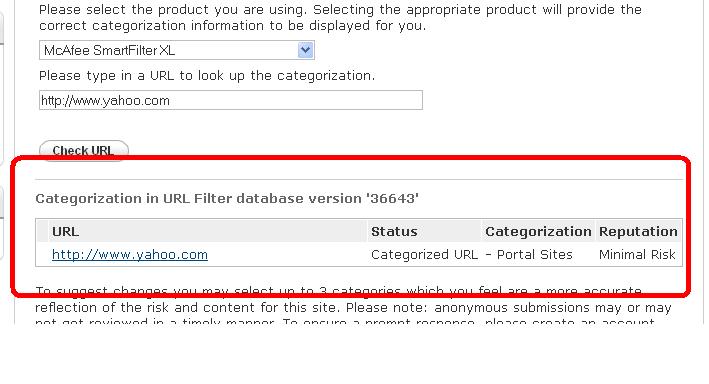Open the McAfee SmartFilter XL product dropdown
This screenshot has height=384, width=709.
pyautogui.click(x=177, y=50)
